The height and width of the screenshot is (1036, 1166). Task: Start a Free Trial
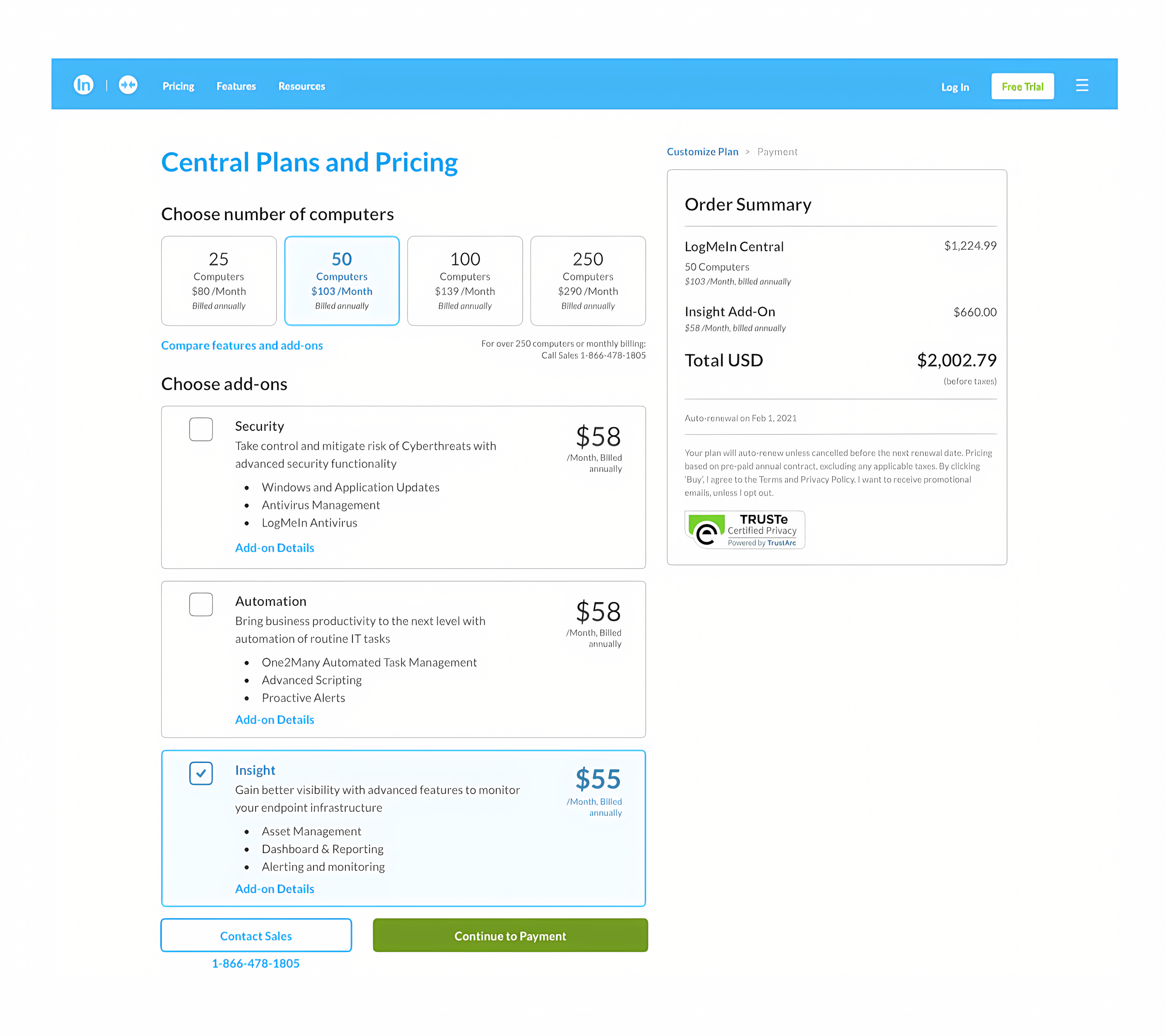tap(1022, 86)
